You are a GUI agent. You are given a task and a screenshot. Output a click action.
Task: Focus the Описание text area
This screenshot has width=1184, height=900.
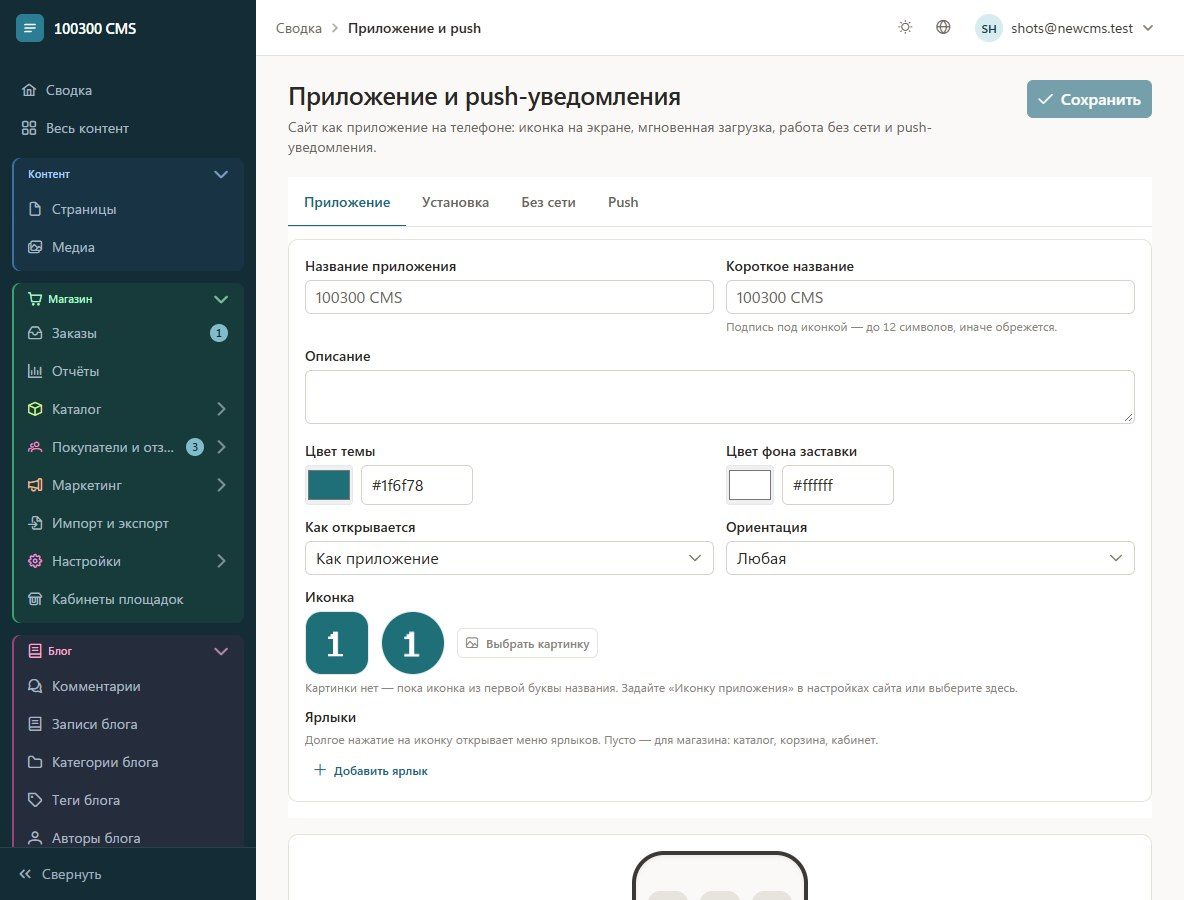coord(720,396)
